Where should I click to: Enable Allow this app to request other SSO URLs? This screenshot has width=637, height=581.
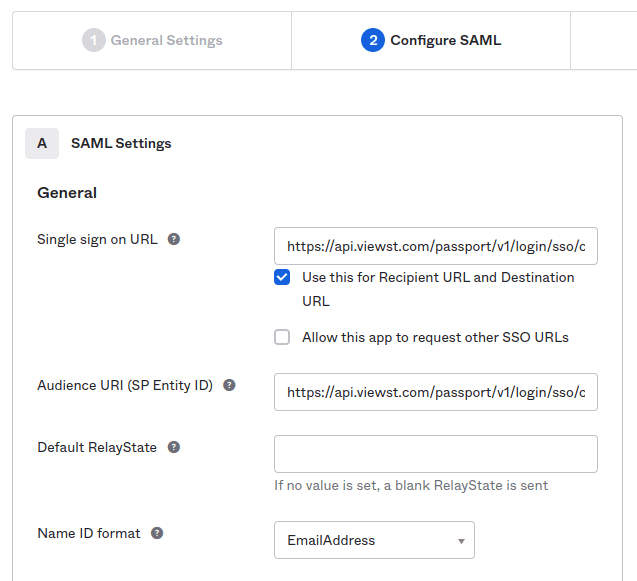click(282, 337)
